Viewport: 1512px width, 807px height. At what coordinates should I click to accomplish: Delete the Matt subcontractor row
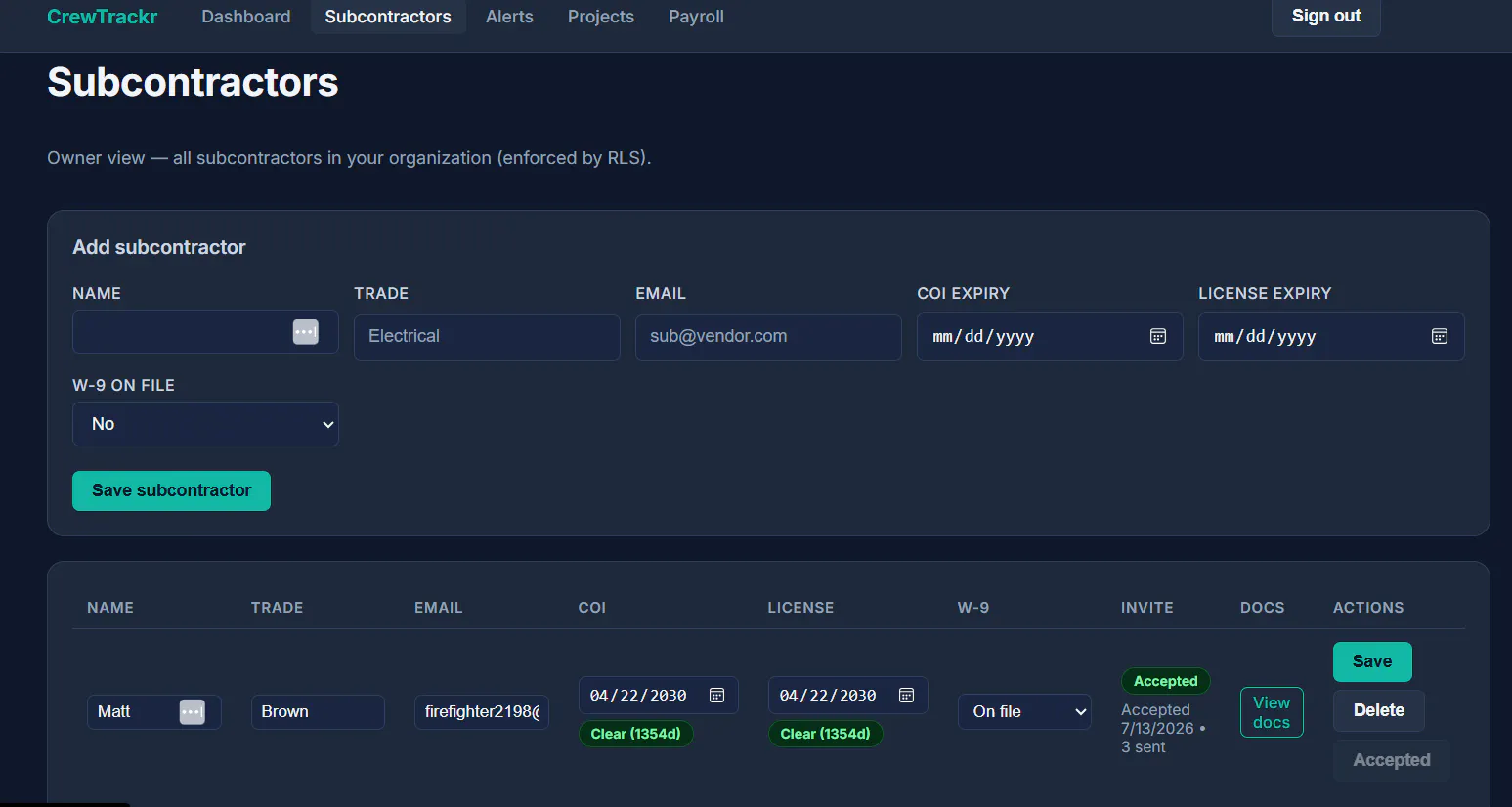(1379, 710)
